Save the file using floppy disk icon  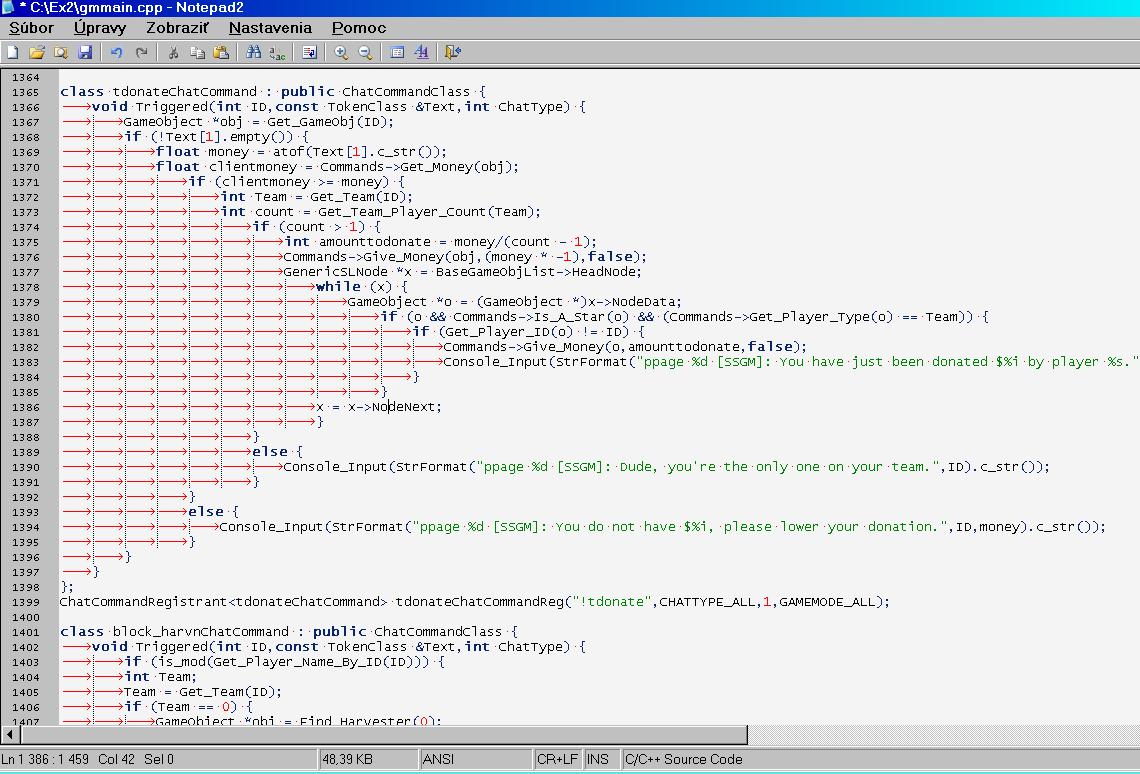pyautogui.click(x=85, y=52)
